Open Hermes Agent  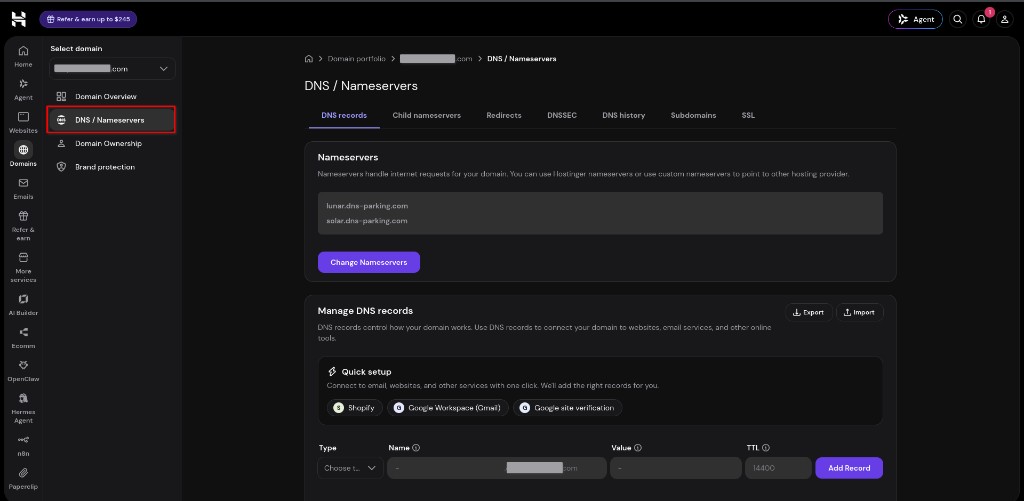(x=24, y=408)
